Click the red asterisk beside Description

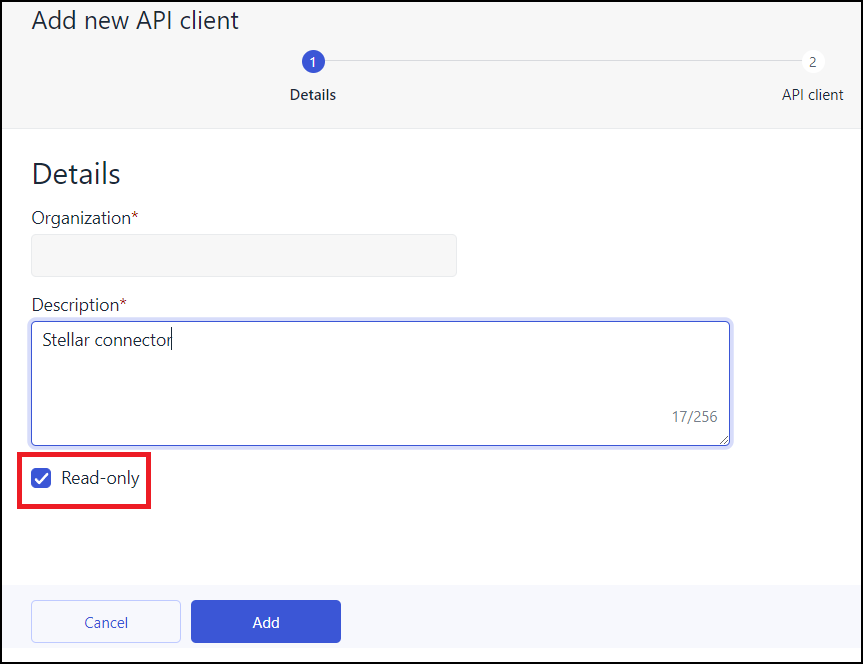click(123, 303)
